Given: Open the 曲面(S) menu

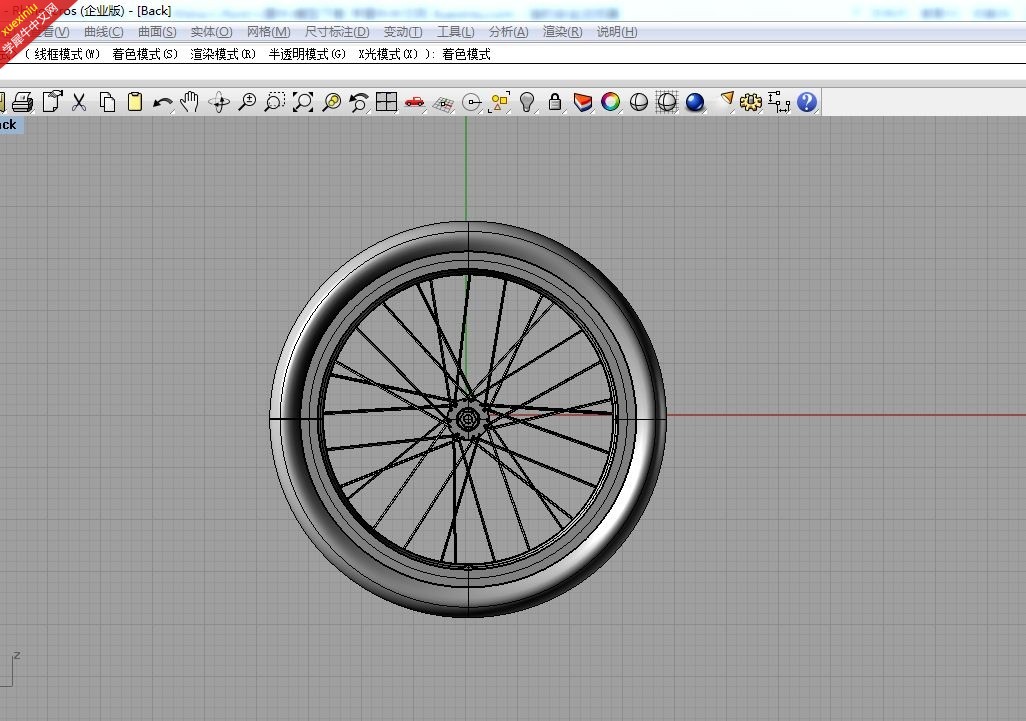Looking at the screenshot, I should pos(157,31).
